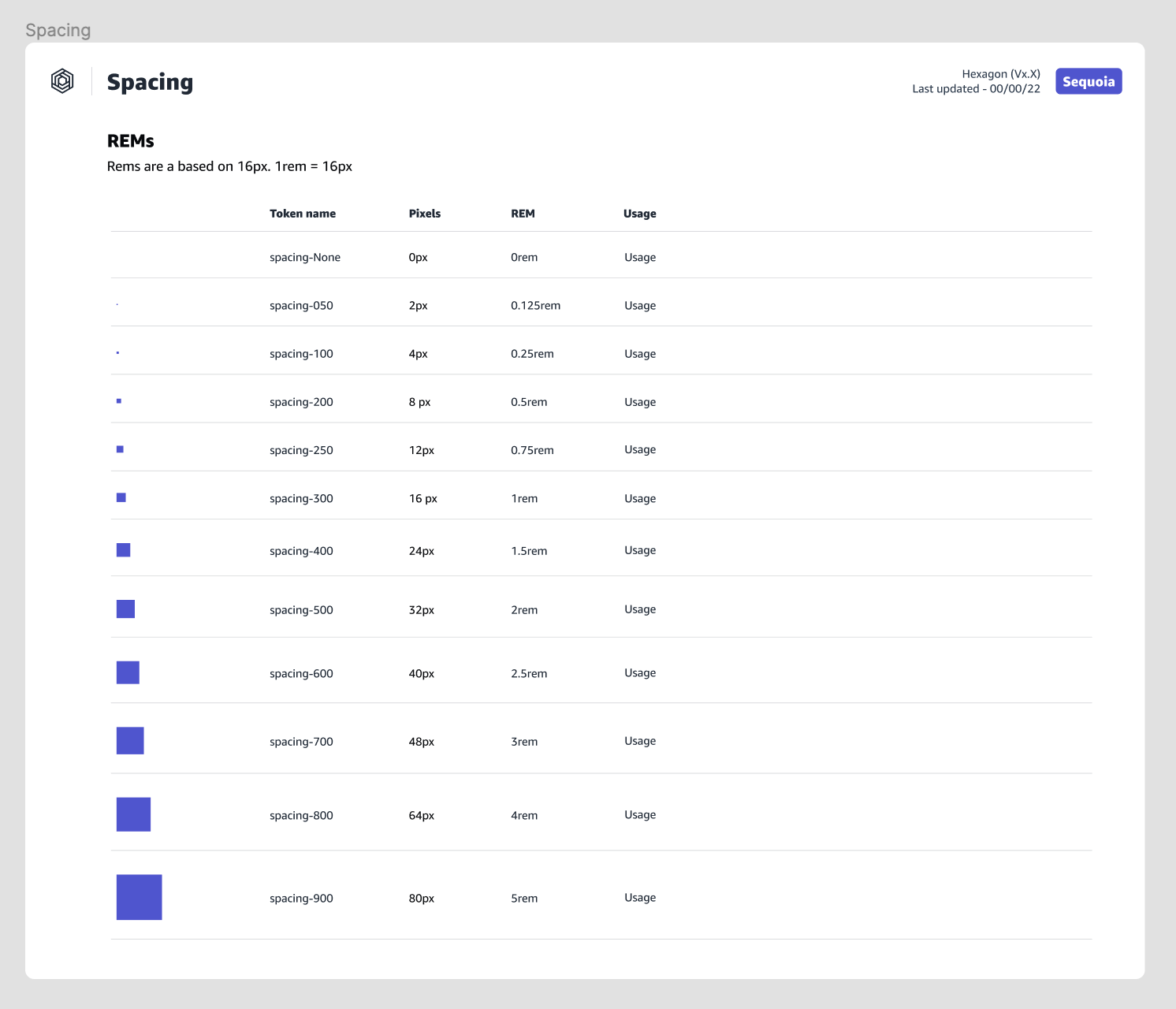Click the Hexagon (Vx.X) version text
1176x1009 pixels.
coord(1000,74)
